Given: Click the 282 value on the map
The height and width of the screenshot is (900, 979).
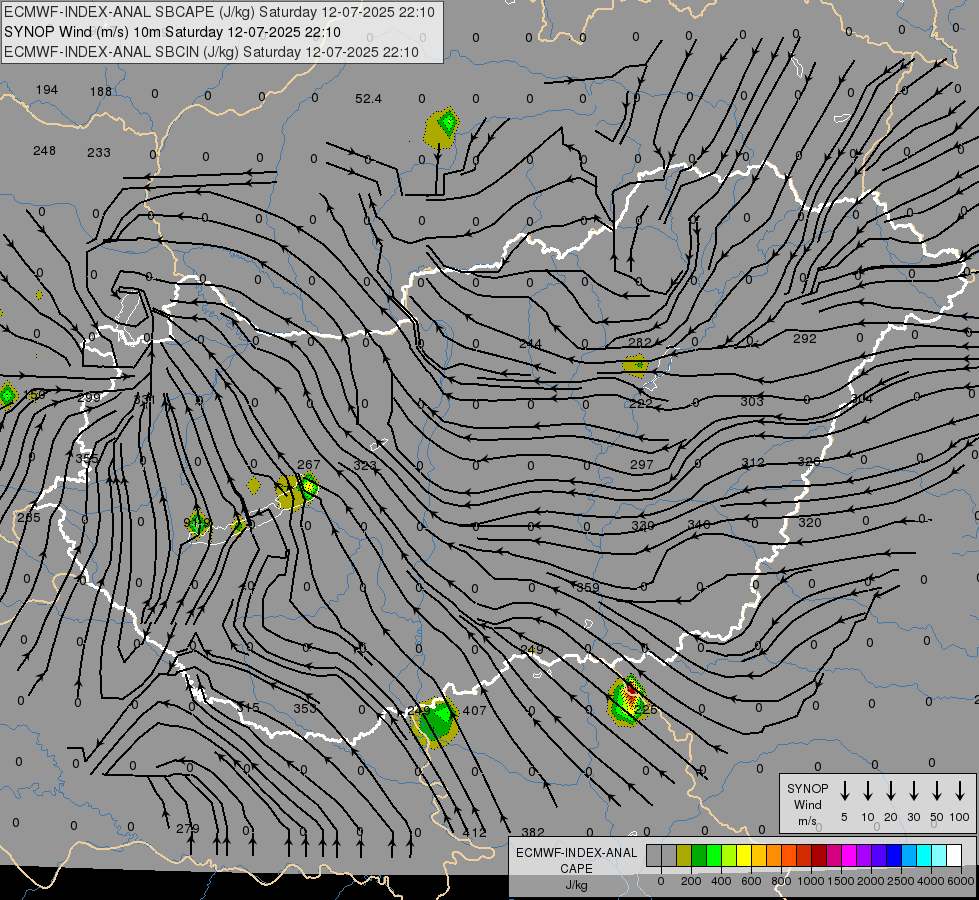Looking at the screenshot, I should click(640, 342).
